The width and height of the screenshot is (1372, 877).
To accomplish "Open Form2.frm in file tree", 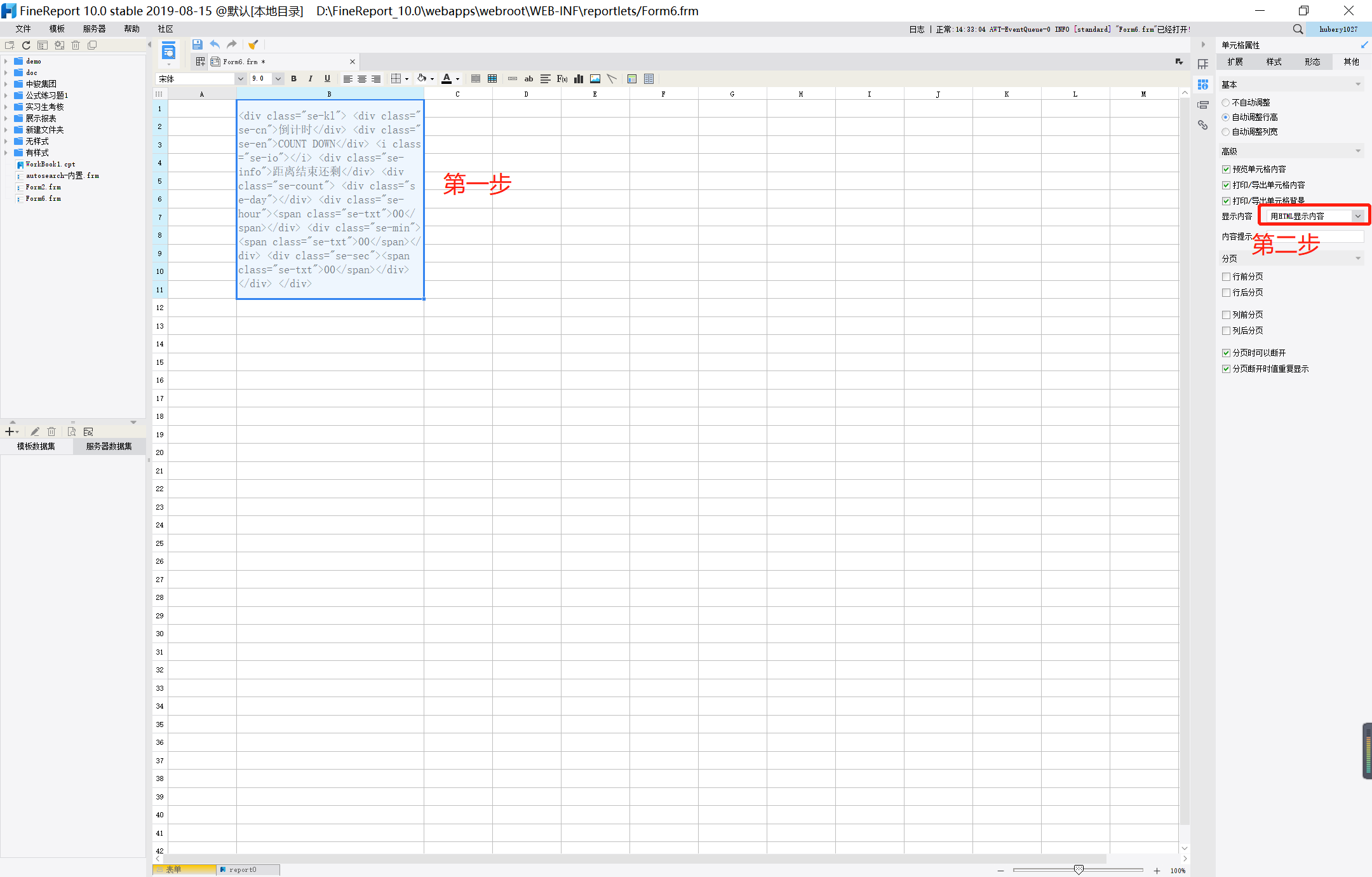I will click(43, 187).
